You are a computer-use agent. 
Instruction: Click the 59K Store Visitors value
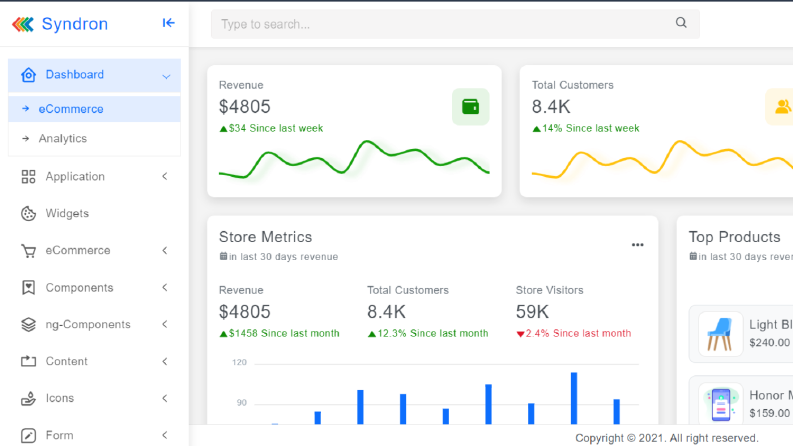point(532,312)
